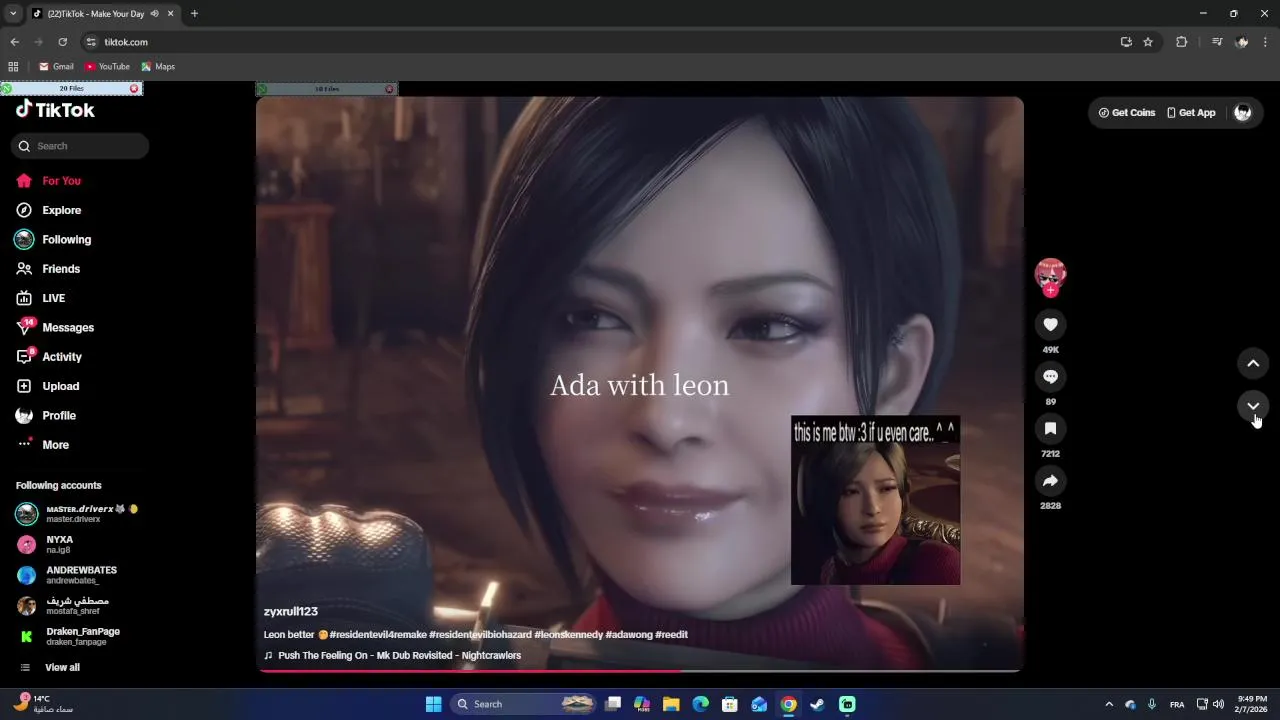Image resolution: width=1280 pixels, height=720 pixels.
Task: Go back in browser history
Action: [14, 42]
